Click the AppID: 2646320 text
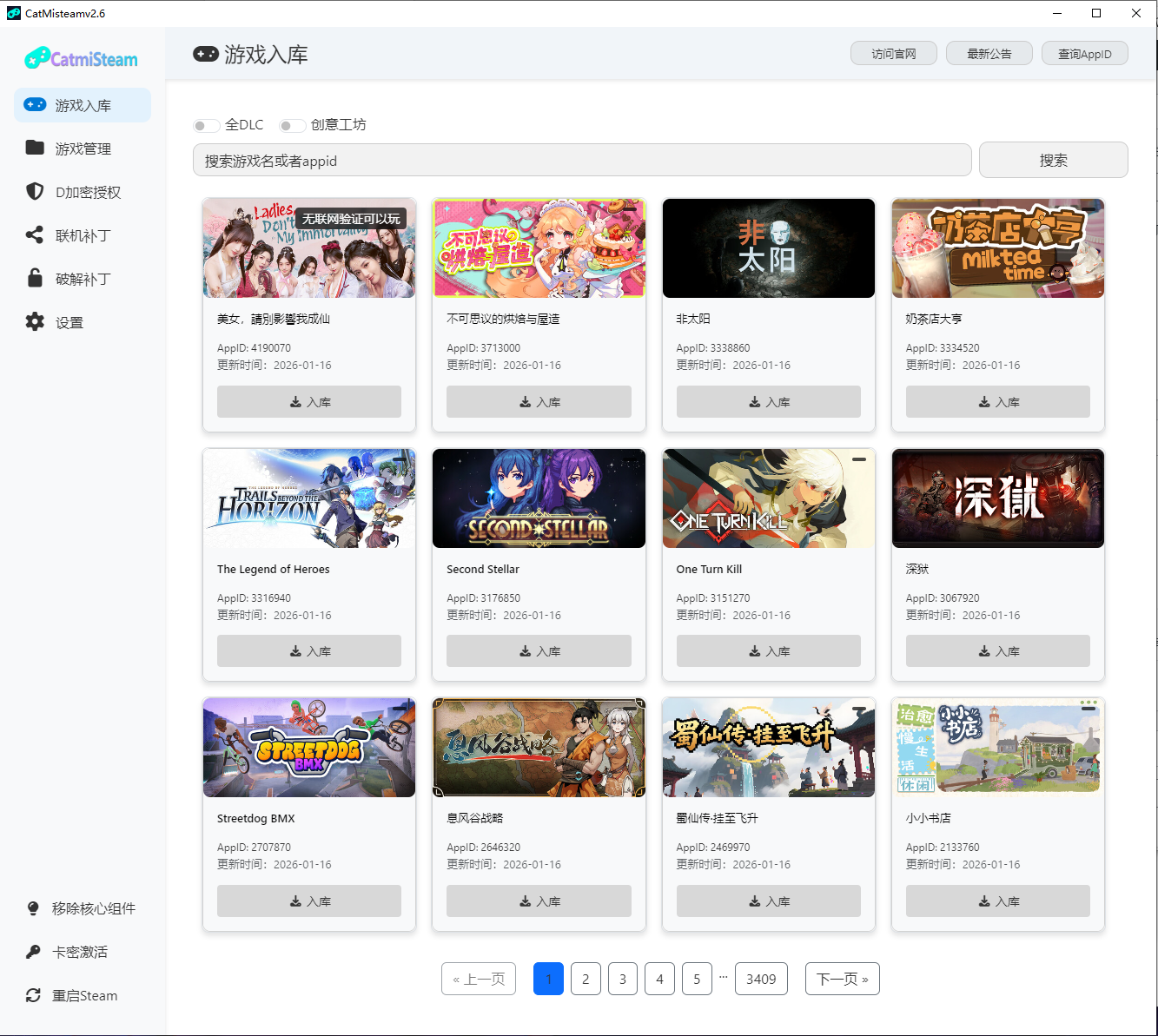1158x1036 pixels. (483, 848)
